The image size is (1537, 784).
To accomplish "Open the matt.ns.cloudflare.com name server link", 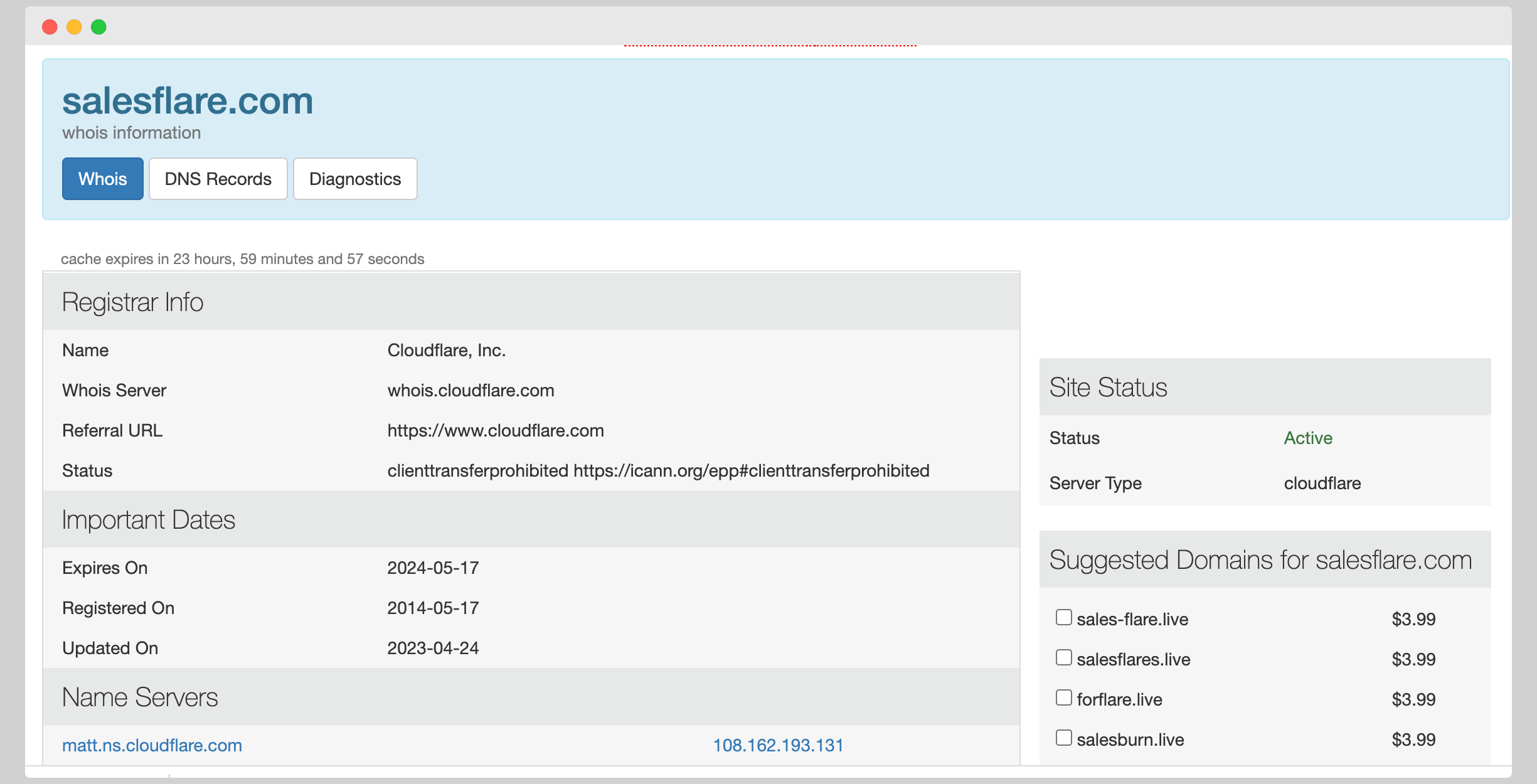I will tap(152, 745).
